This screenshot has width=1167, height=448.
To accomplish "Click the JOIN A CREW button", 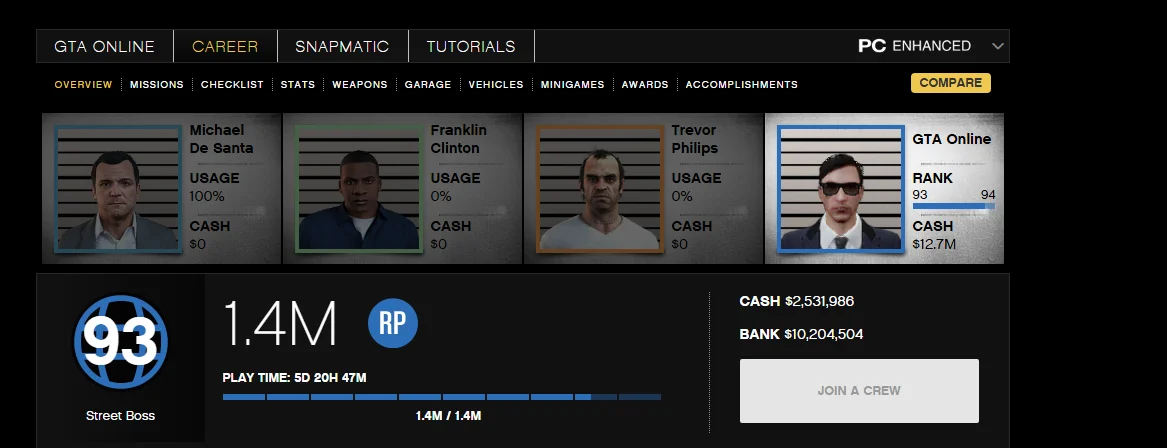I will click(859, 391).
